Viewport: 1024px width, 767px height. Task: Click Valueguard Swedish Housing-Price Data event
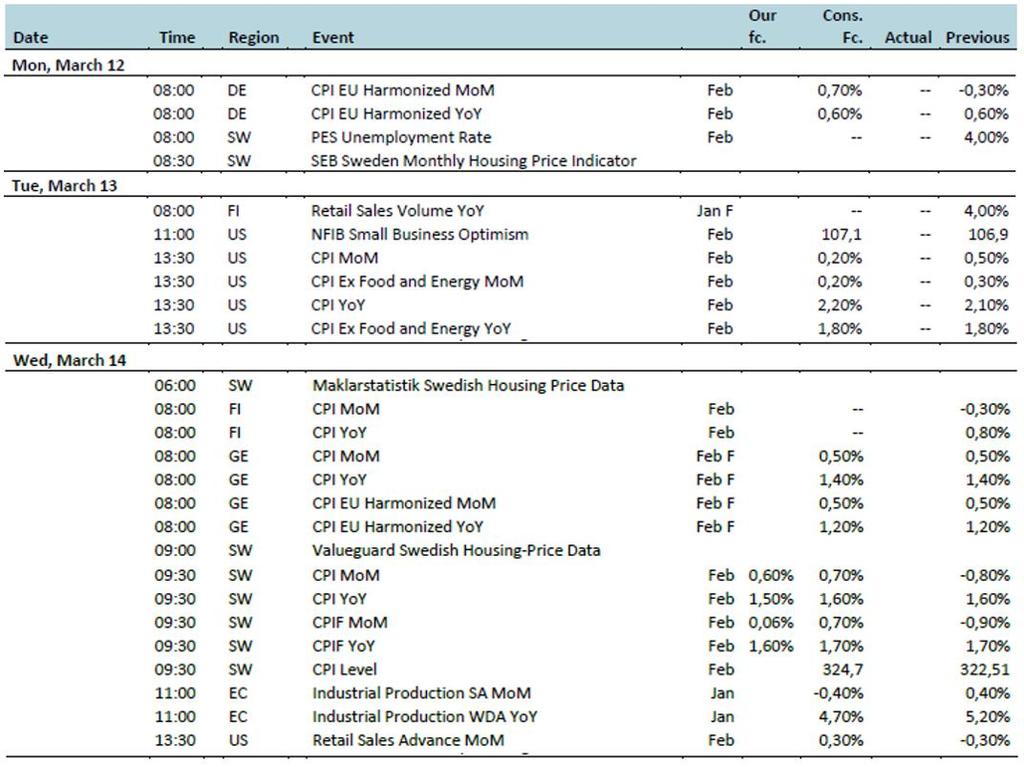[x=456, y=550]
